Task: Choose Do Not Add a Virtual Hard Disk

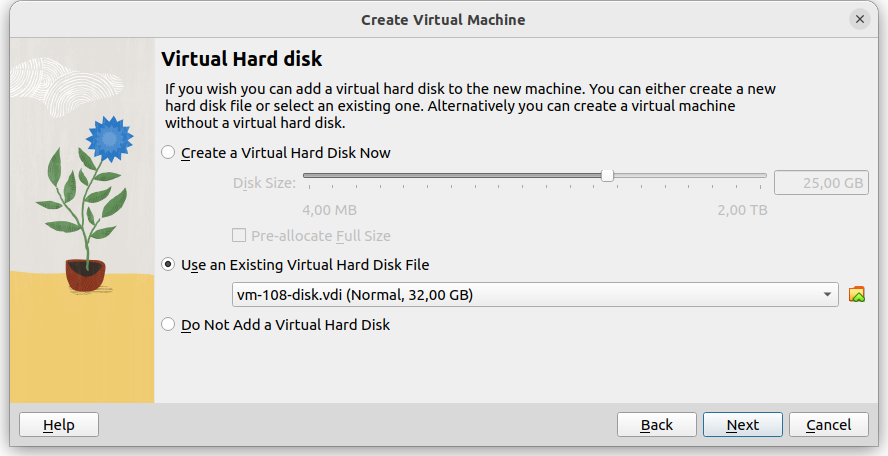Action: 168,325
